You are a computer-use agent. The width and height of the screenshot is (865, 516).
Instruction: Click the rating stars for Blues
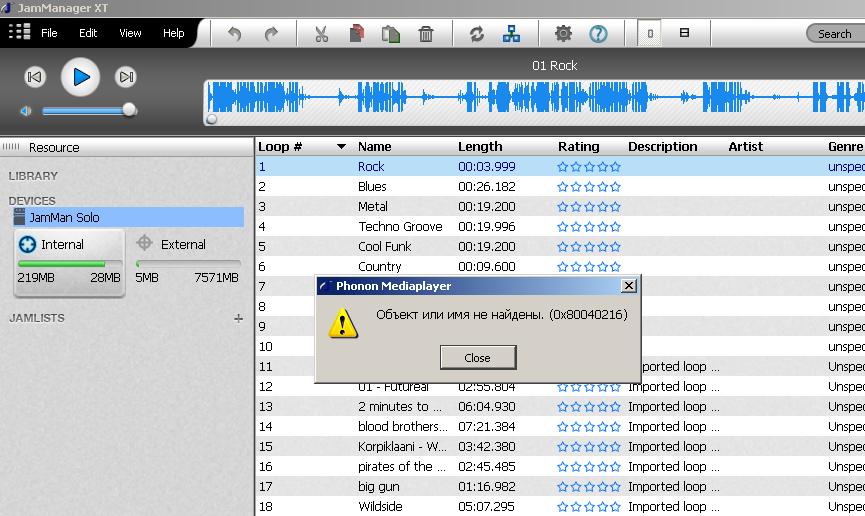(589, 187)
